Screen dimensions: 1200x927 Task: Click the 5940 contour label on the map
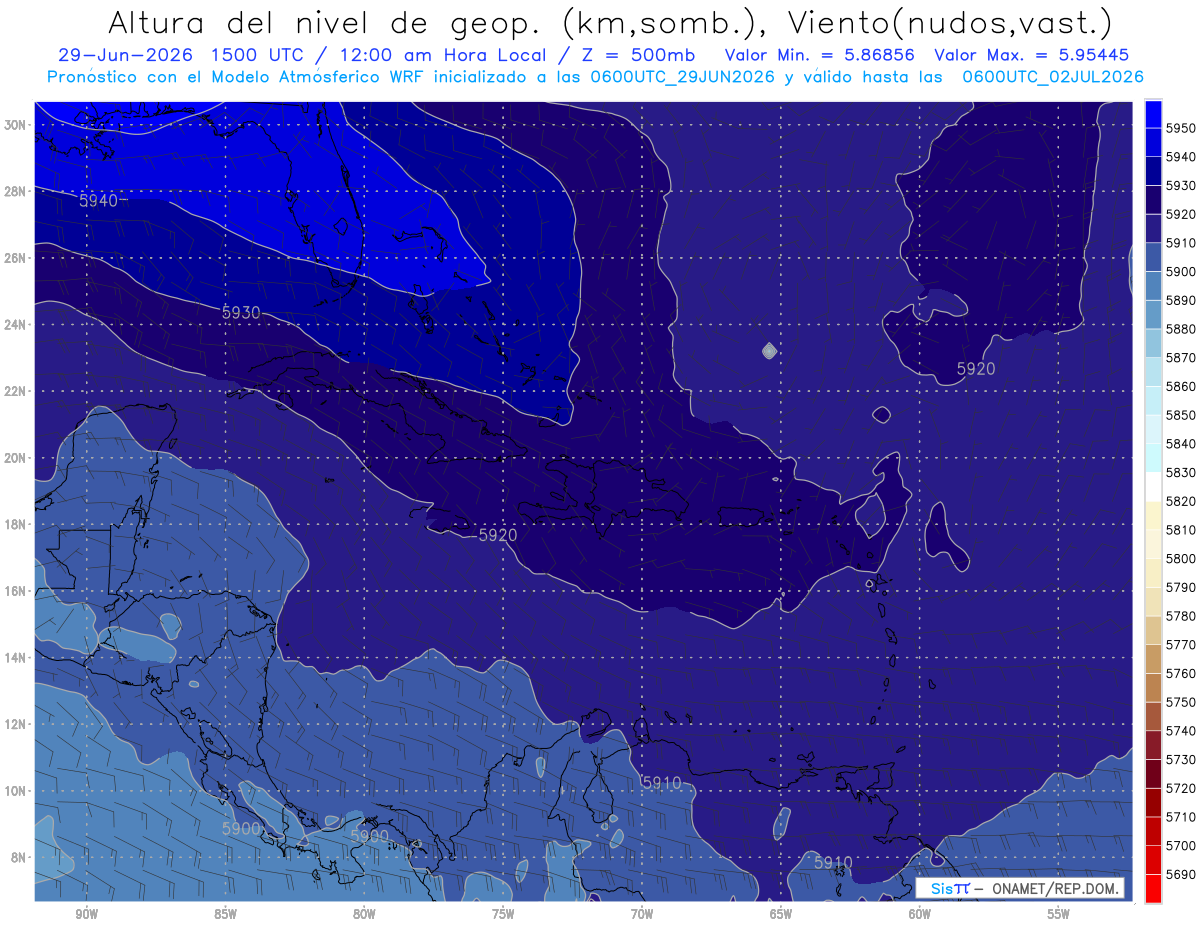(100, 201)
